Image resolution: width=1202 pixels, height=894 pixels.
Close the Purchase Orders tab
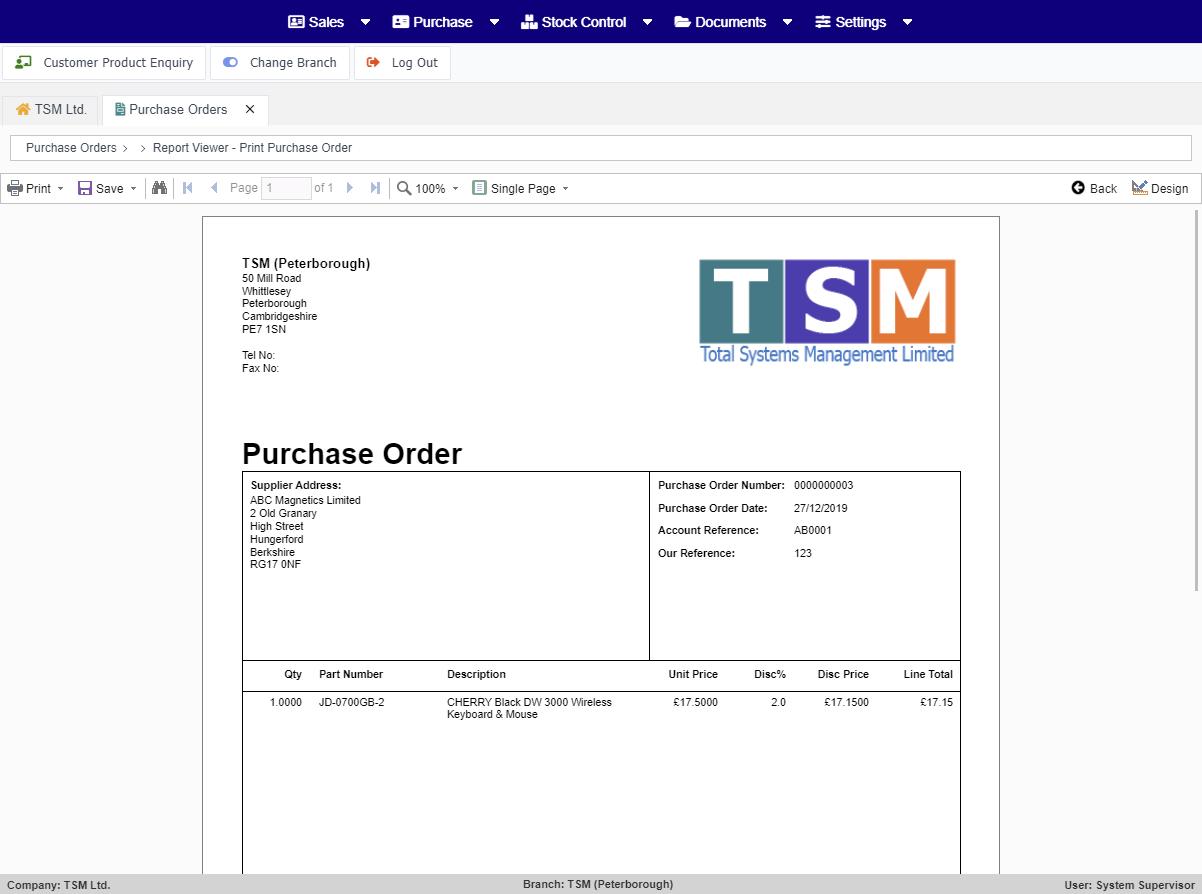(x=250, y=109)
